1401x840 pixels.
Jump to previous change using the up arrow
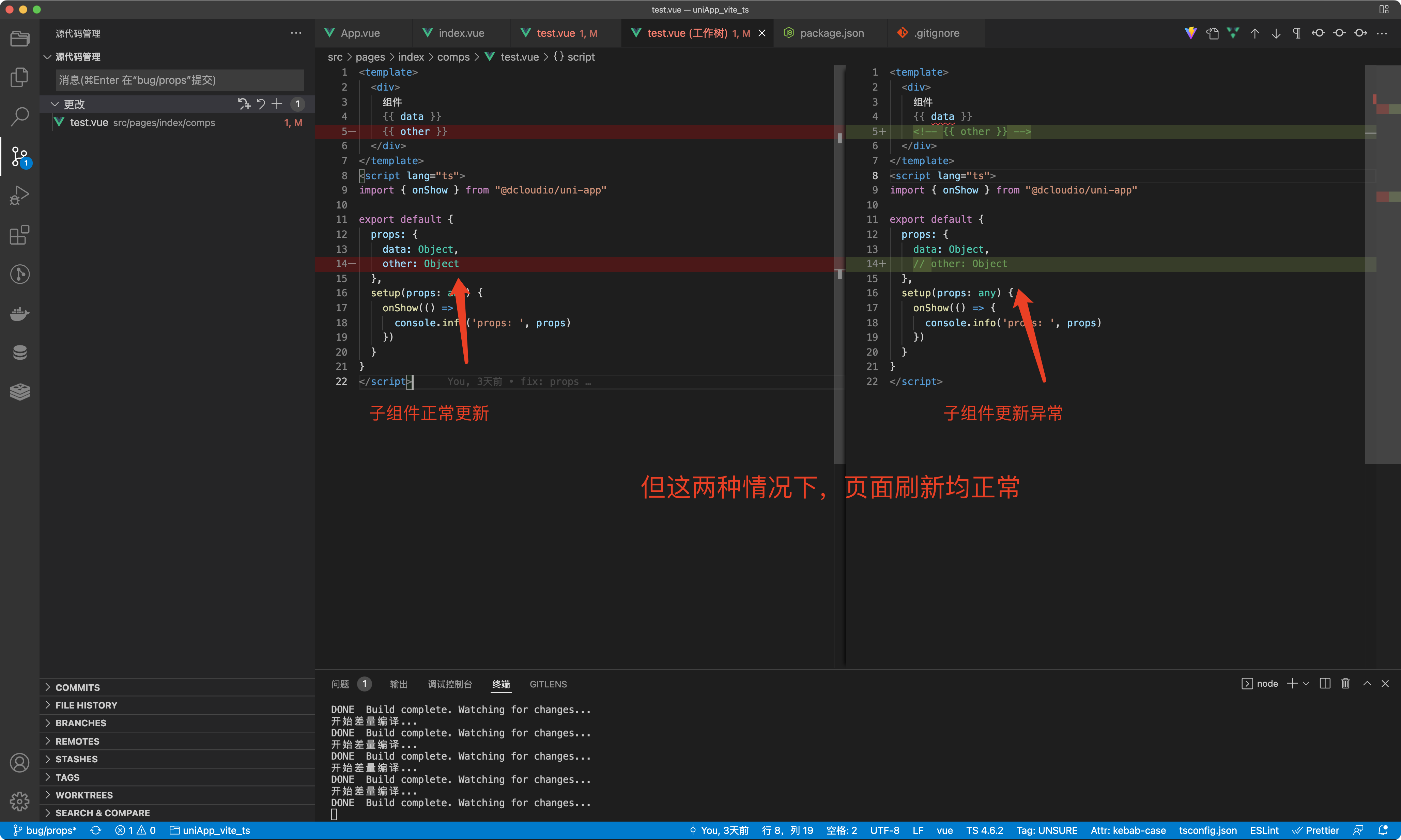click(x=1254, y=33)
